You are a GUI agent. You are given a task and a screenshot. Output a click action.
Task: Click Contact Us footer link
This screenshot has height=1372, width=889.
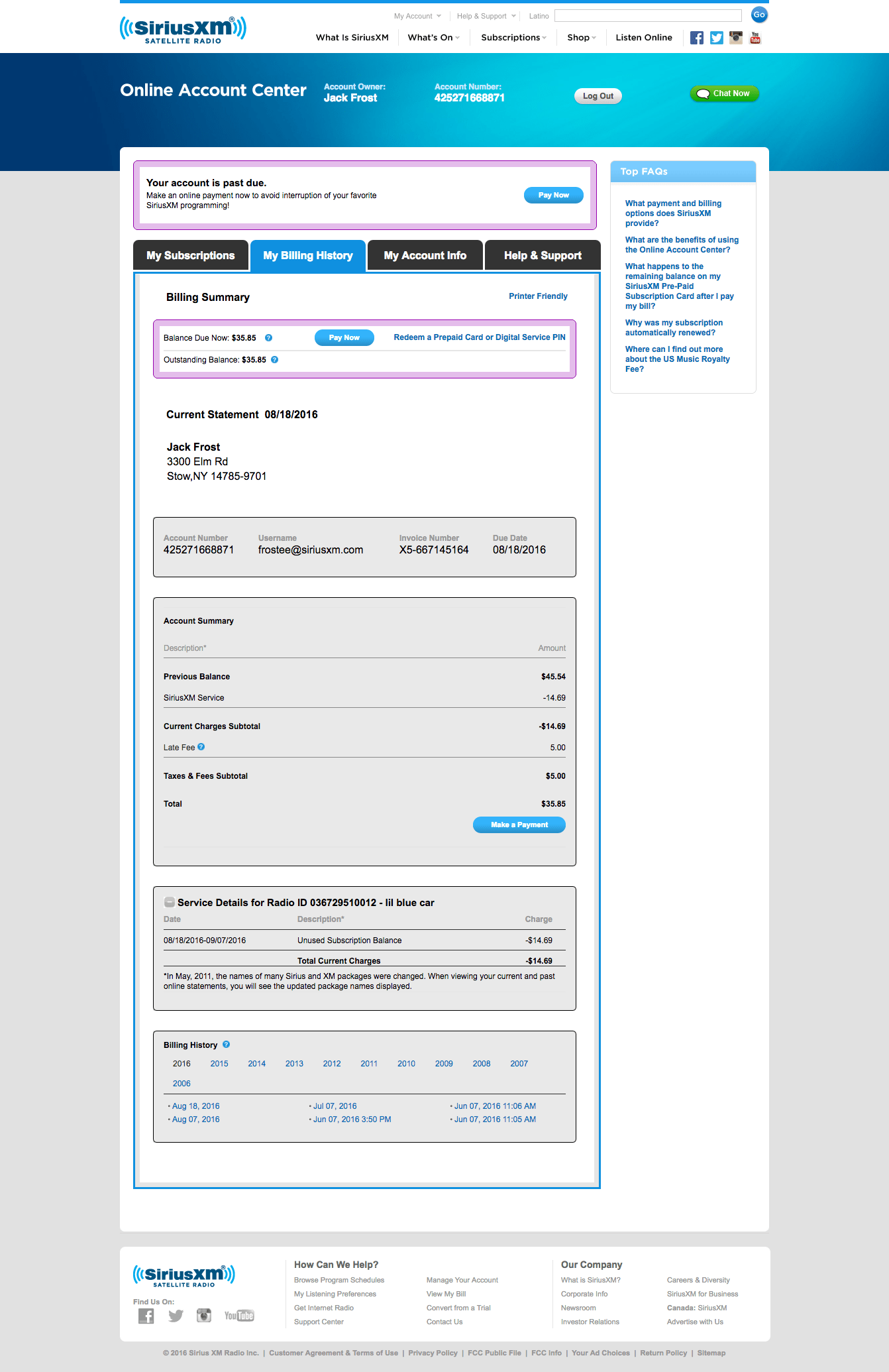[x=444, y=1322]
